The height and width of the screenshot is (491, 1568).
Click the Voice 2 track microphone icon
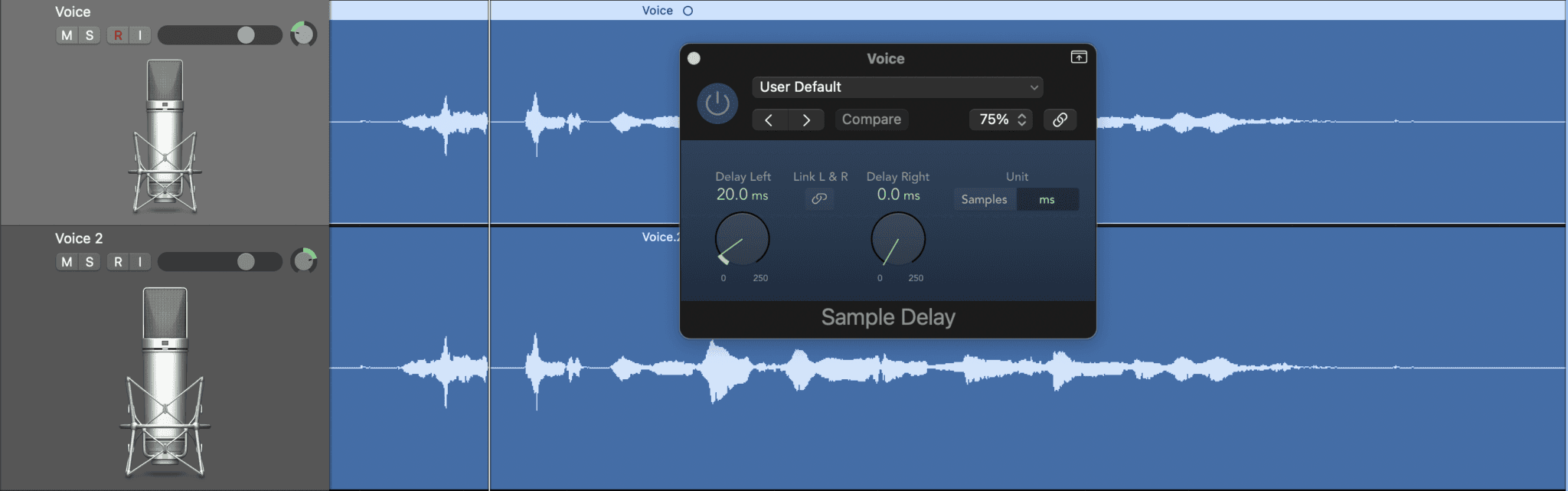pyautogui.click(x=165, y=381)
